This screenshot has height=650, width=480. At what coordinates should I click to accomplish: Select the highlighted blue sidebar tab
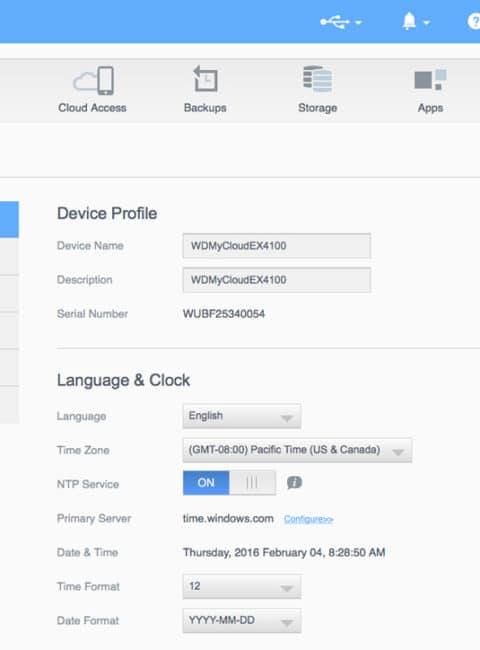tap(9, 219)
